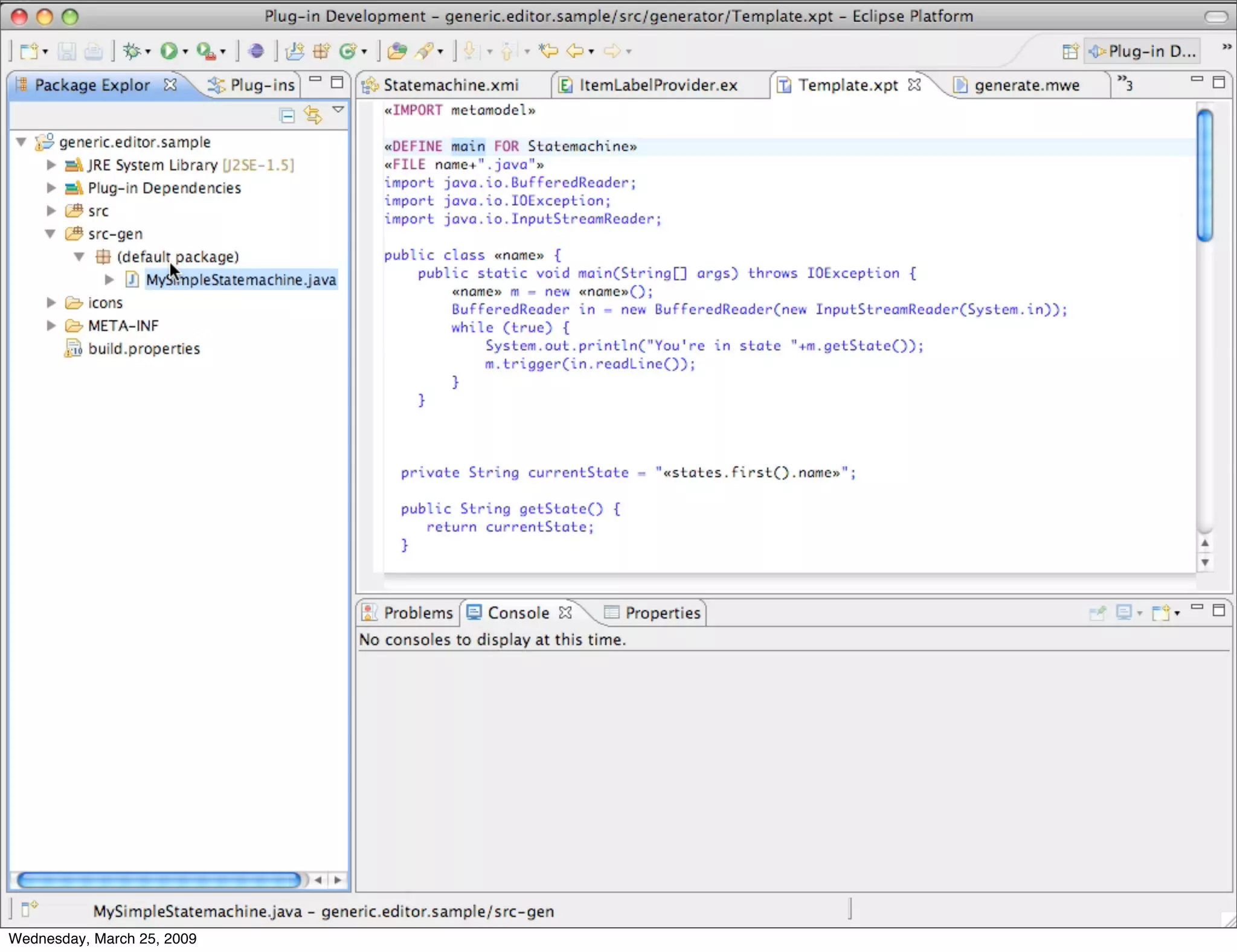Open Package Explorer view menu triangle
1237x952 pixels.
click(338, 110)
